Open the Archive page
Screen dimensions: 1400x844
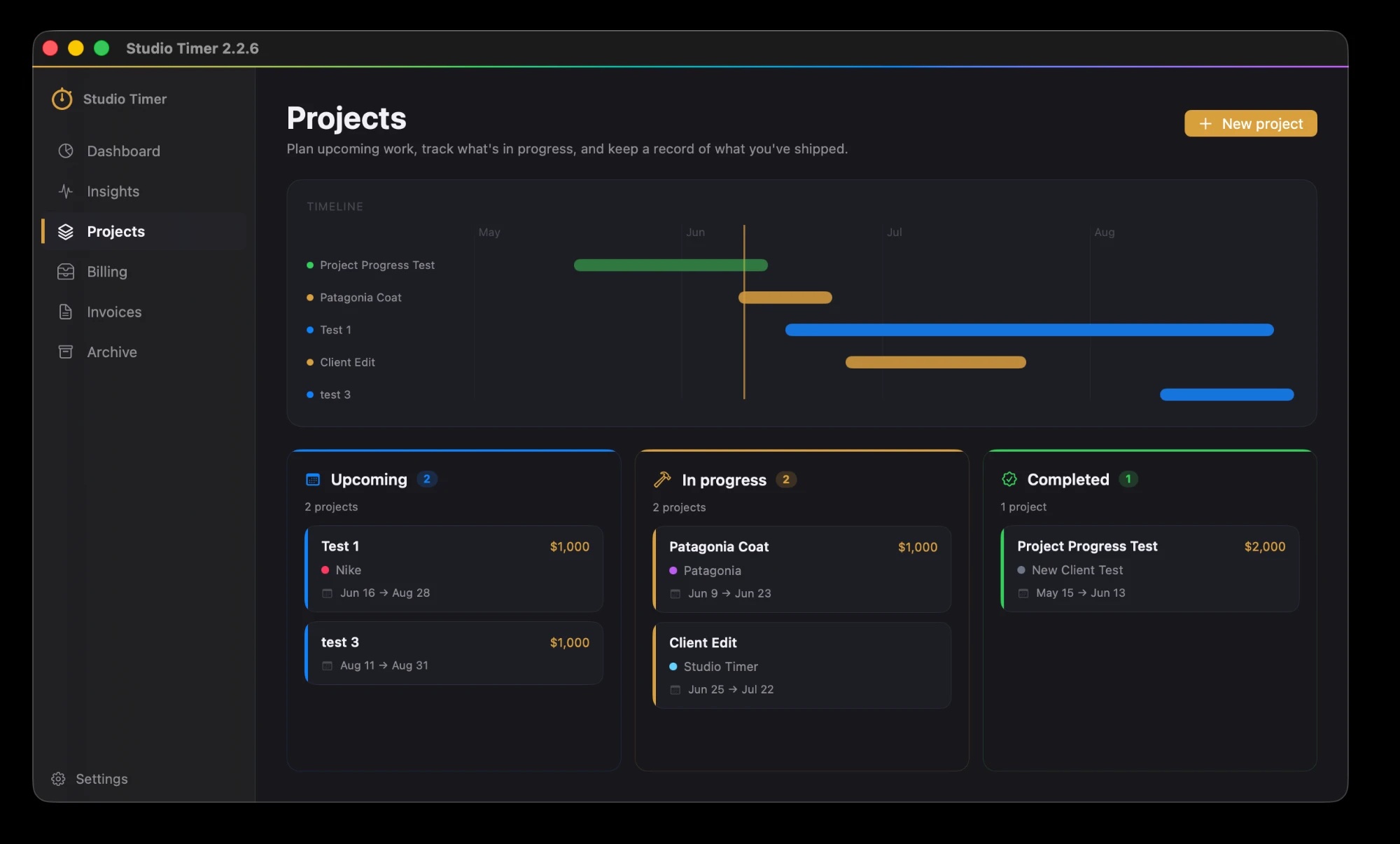[x=143, y=352]
